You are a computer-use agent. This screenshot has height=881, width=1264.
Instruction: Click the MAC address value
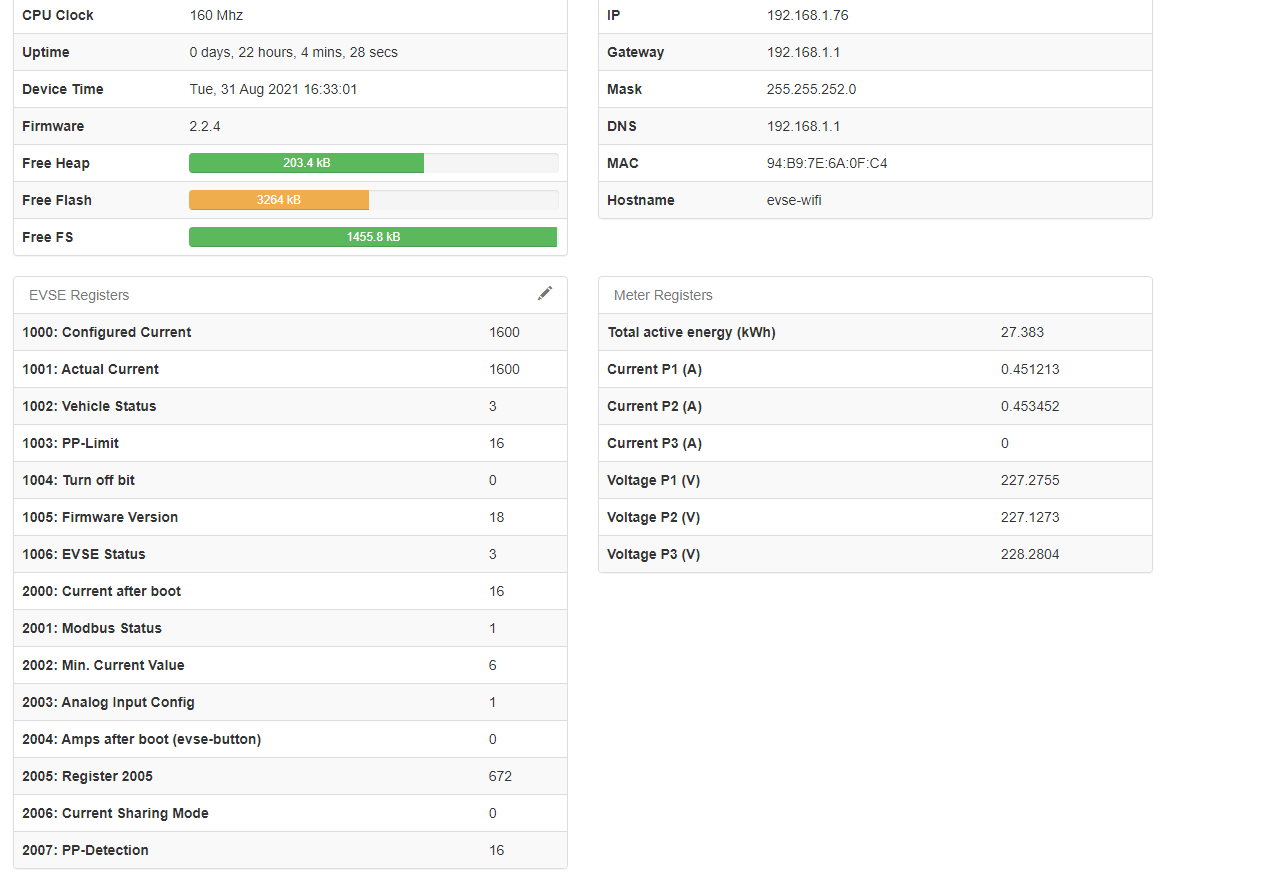click(827, 163)
